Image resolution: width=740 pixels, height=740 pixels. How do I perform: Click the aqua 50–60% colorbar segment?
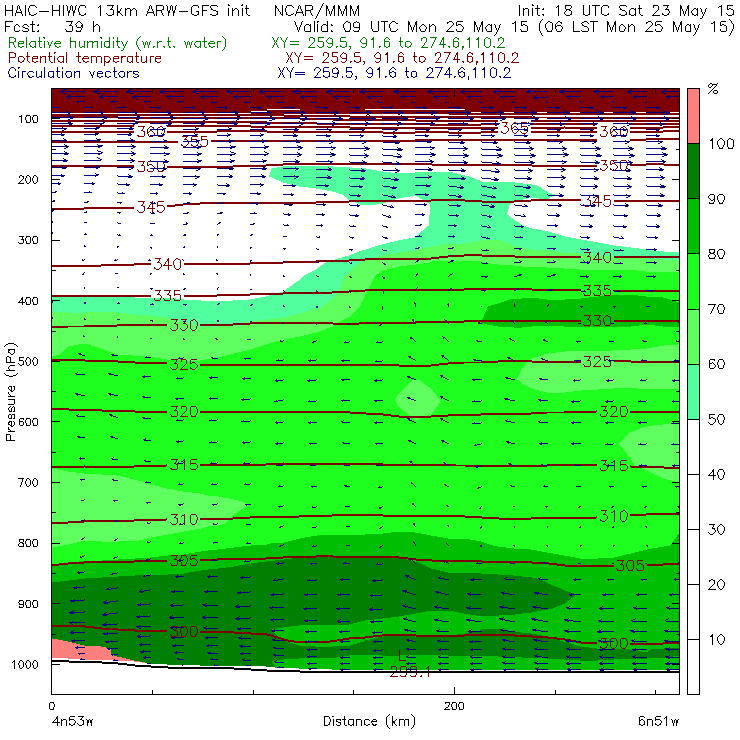[693, 392]
